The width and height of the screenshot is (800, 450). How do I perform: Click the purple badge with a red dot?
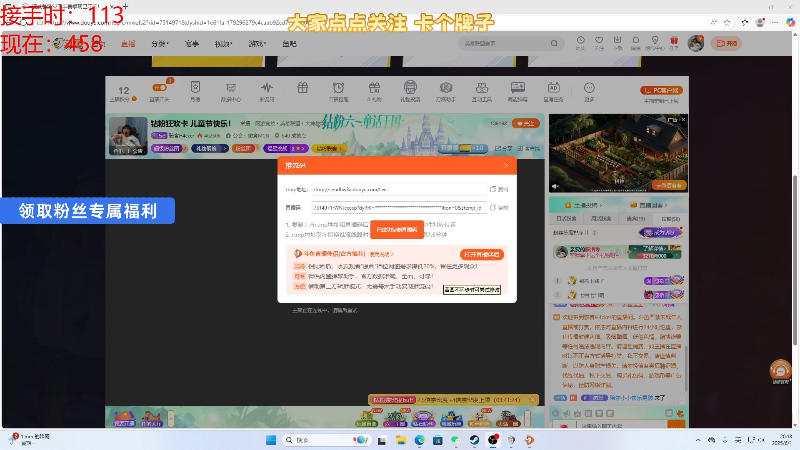(661, 233)
